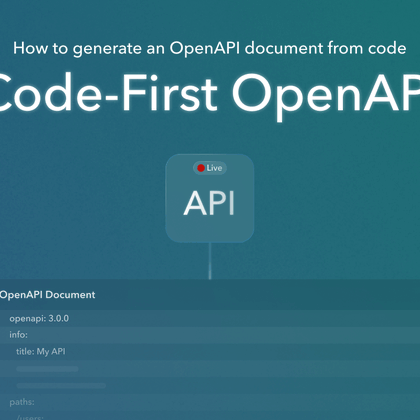Select the word OpenAPI in the subtitle
420x420 pixels.
pyautogui.click(x=205, y=49)
